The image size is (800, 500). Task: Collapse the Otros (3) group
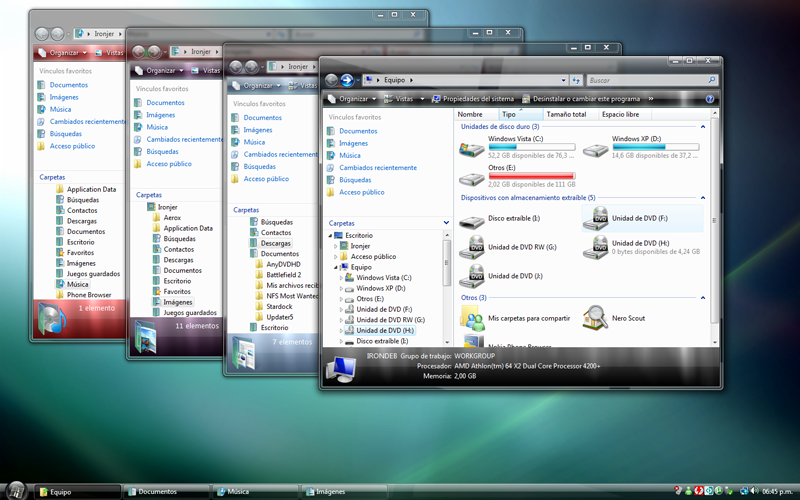[x=703, y=297]
